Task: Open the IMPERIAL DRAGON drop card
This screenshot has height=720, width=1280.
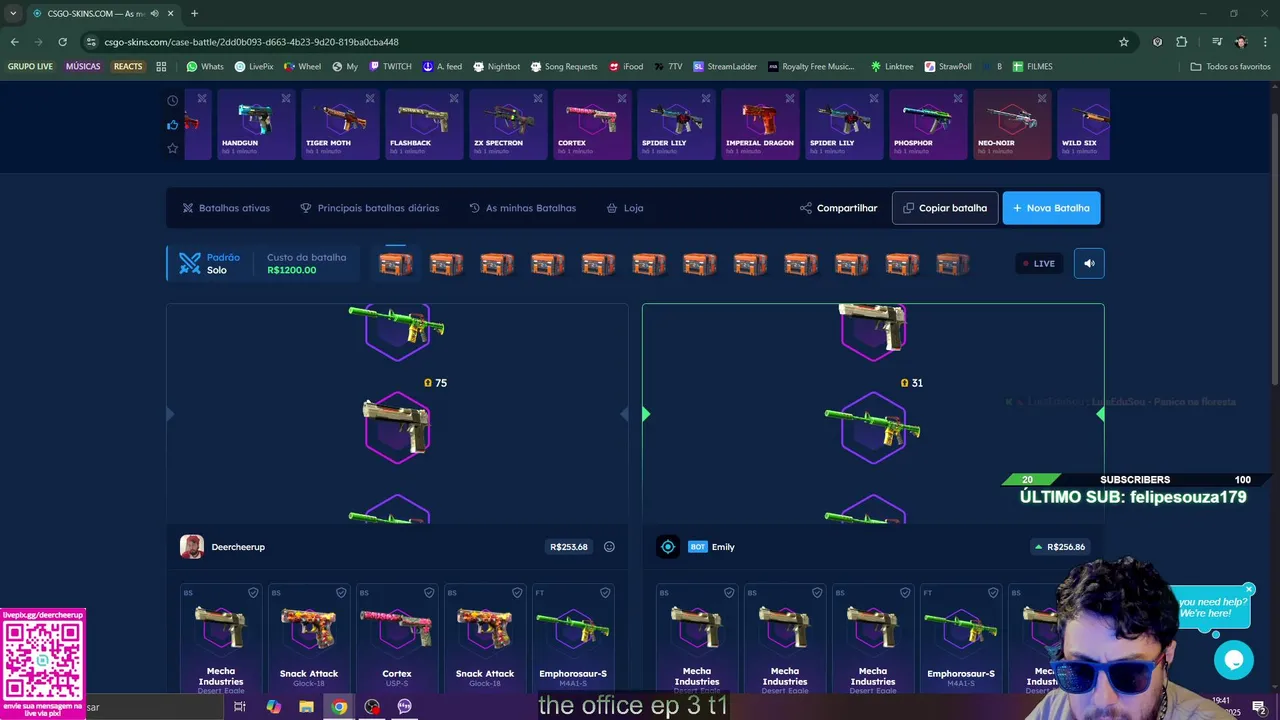Action: click(758, 125)
